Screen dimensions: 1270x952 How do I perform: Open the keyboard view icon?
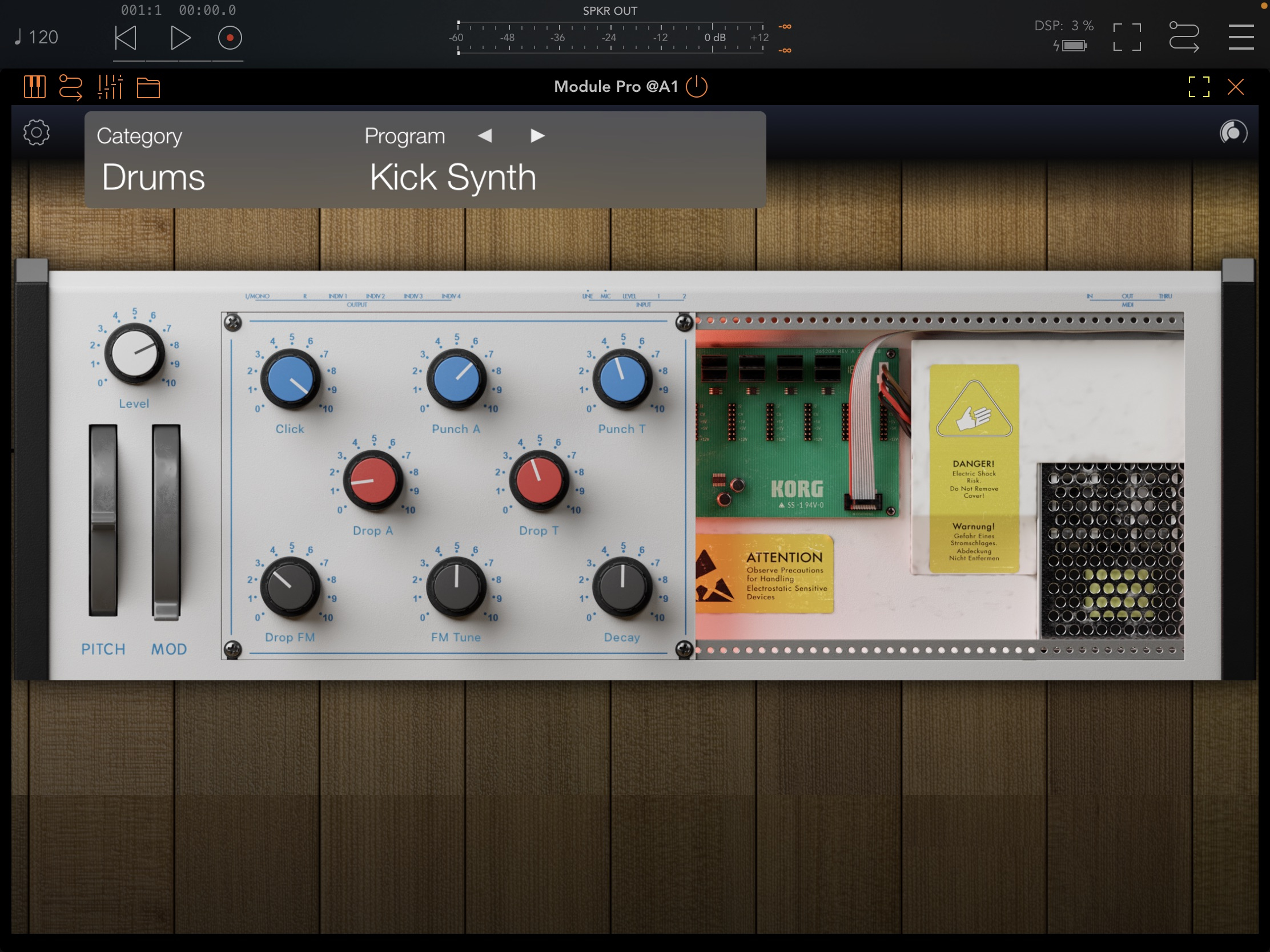(x=34, y=87)
